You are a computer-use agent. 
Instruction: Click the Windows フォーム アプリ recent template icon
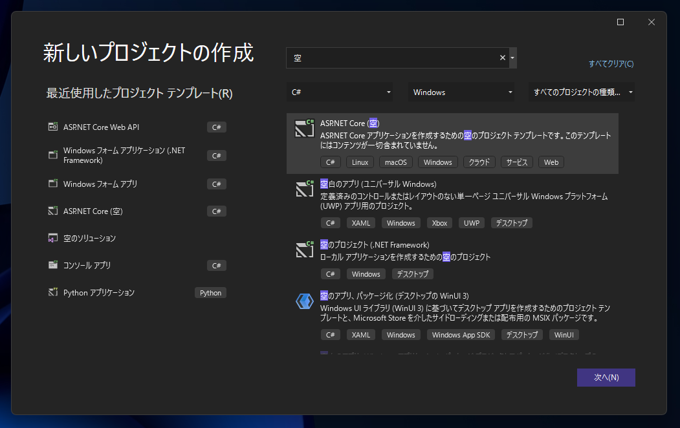53,183
